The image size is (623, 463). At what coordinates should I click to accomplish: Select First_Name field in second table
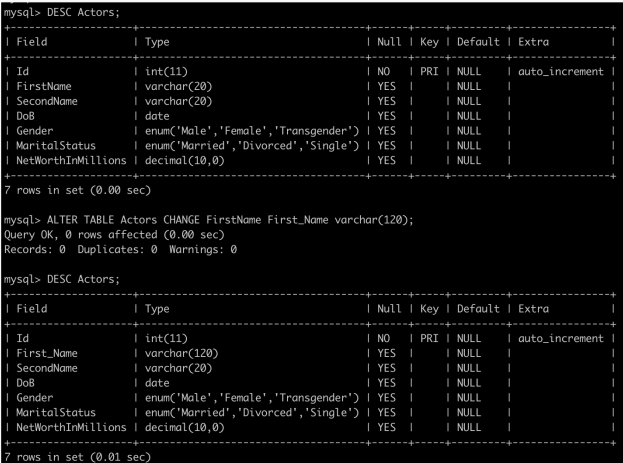47,353
